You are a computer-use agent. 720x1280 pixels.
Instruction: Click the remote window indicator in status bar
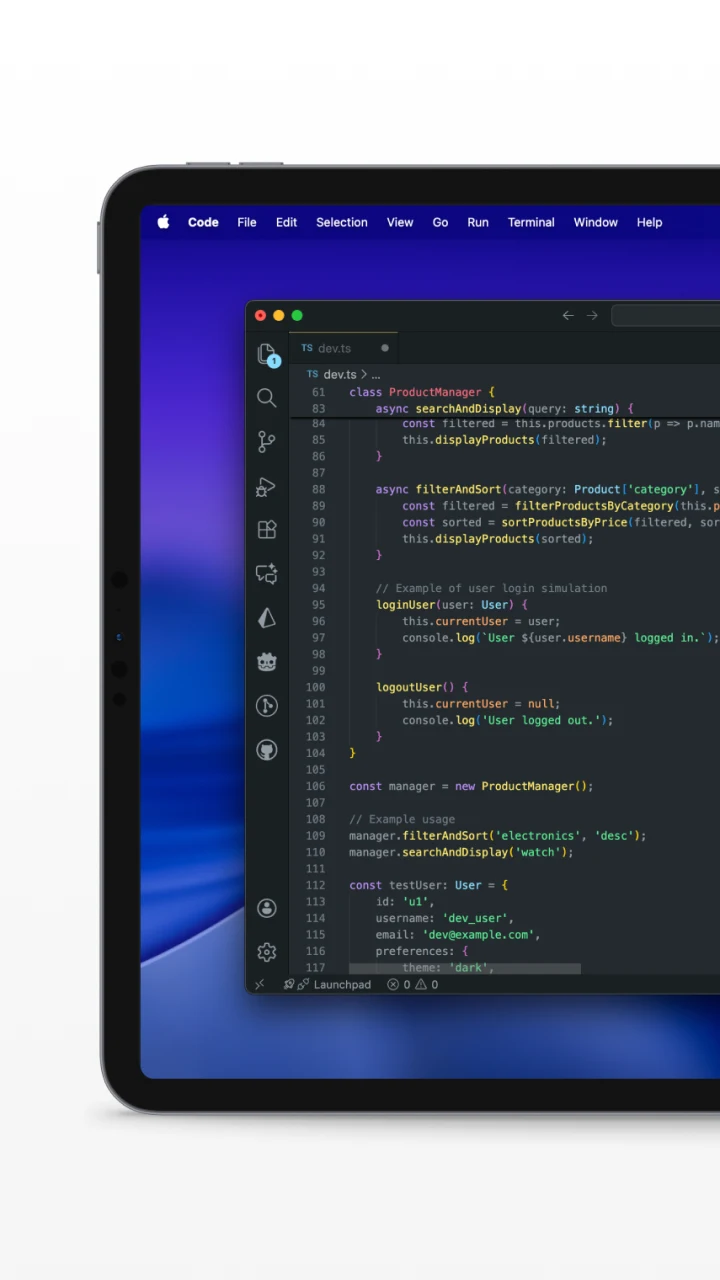260,985
